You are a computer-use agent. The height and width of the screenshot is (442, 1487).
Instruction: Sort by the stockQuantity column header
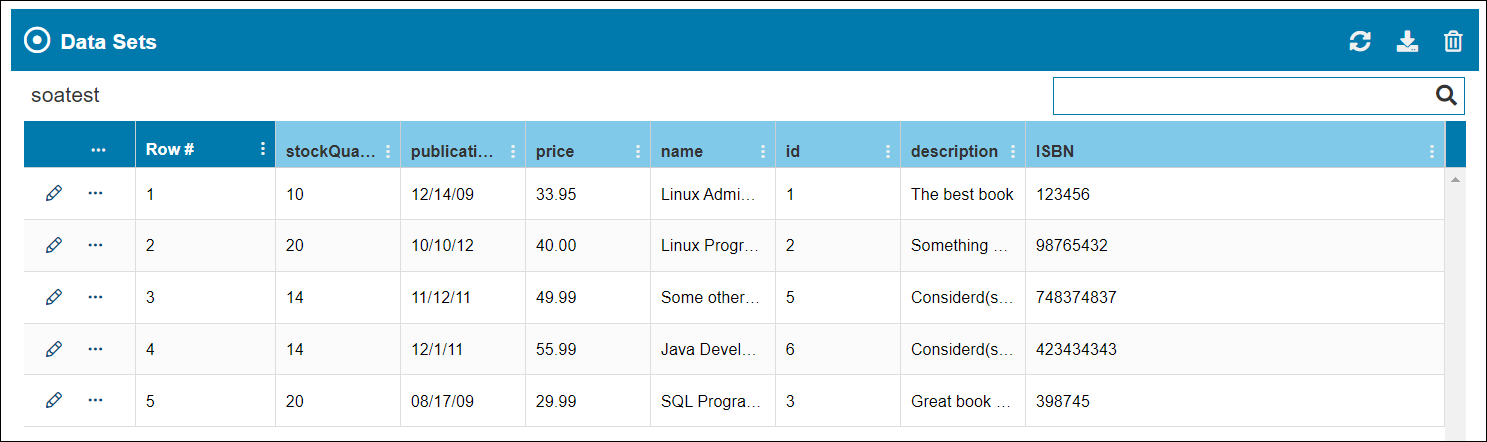pyautogui.click(x=331, y=152)
